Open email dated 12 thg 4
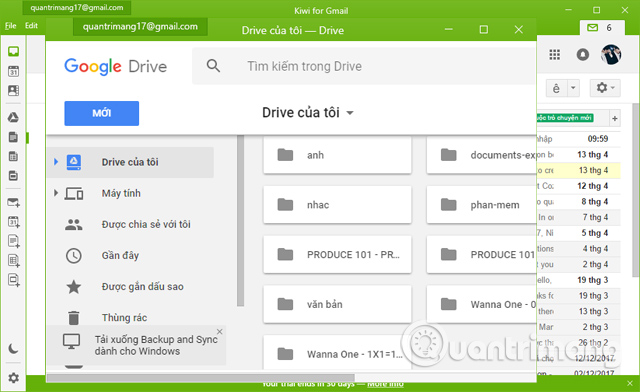This screenshot has width=640, height=392. (578, 186)
